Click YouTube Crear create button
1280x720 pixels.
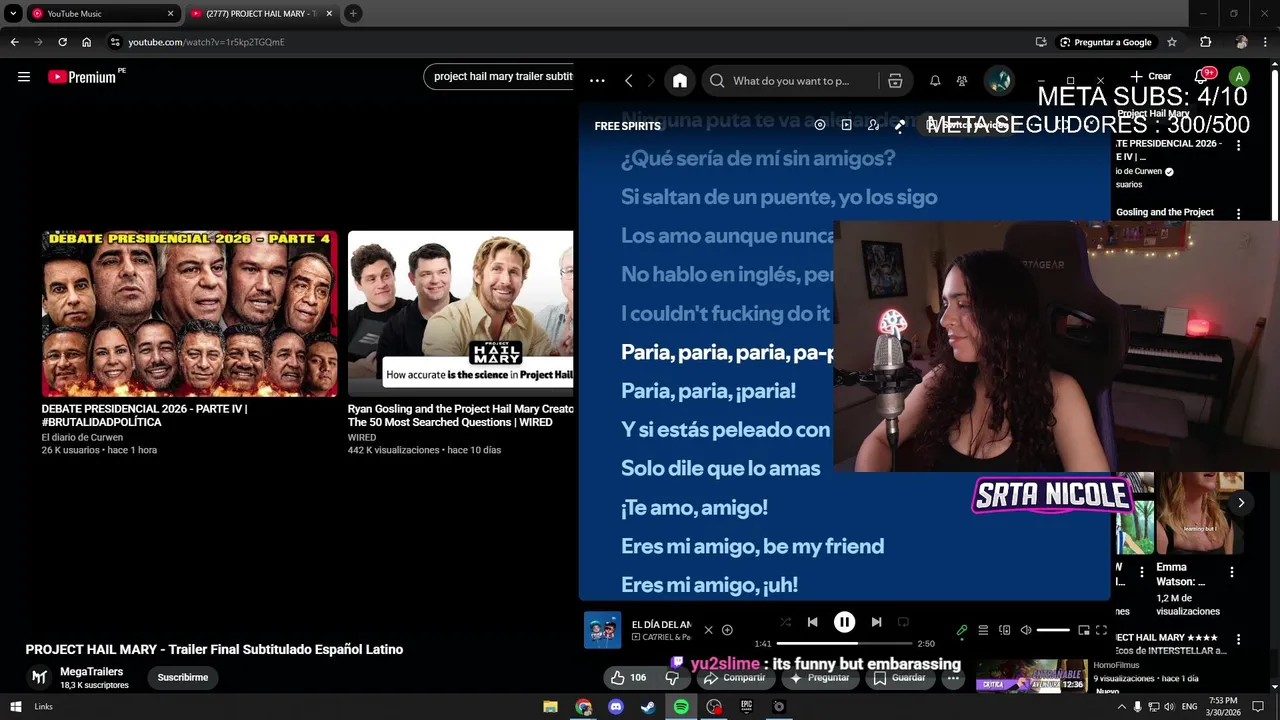[1150, 76]
